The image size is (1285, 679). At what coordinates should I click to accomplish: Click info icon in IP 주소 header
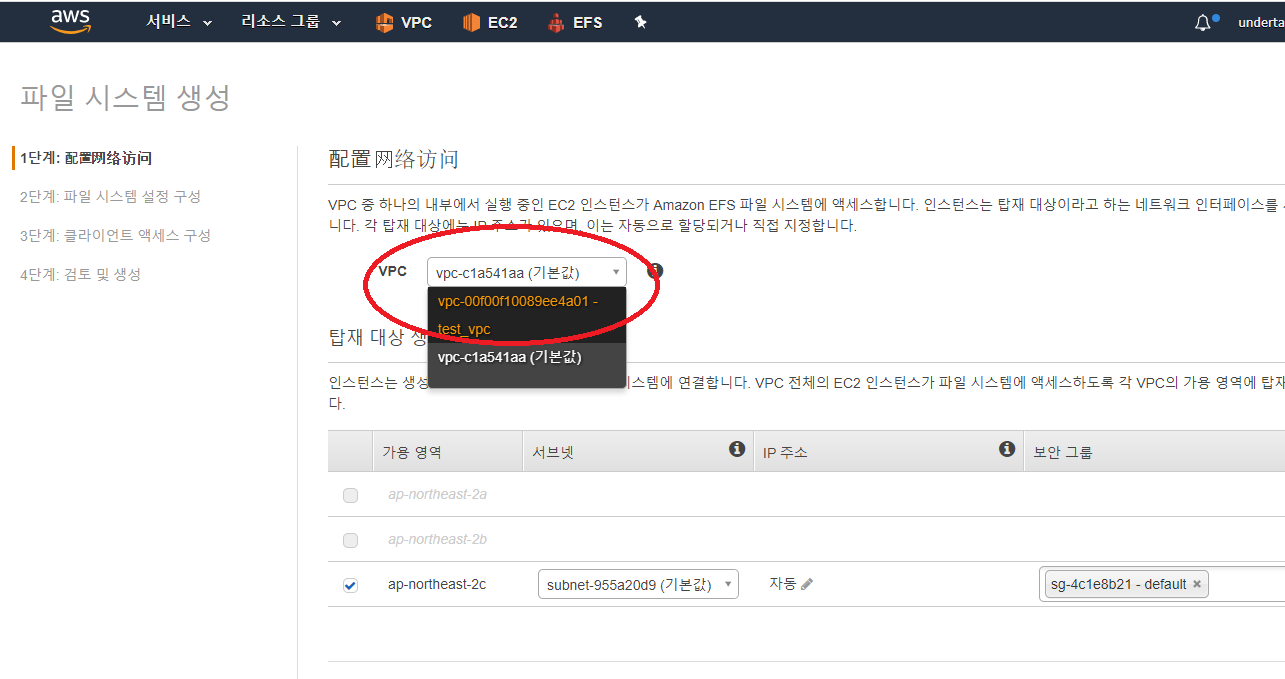click(1007, 450)
